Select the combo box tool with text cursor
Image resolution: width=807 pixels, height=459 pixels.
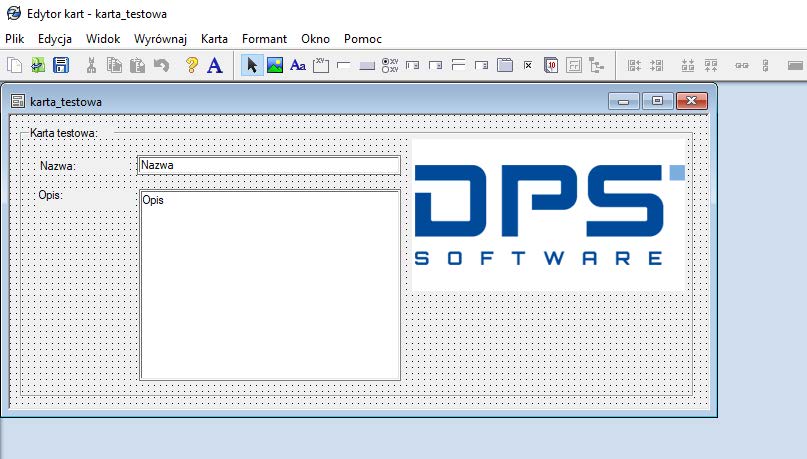click(413, 65)
